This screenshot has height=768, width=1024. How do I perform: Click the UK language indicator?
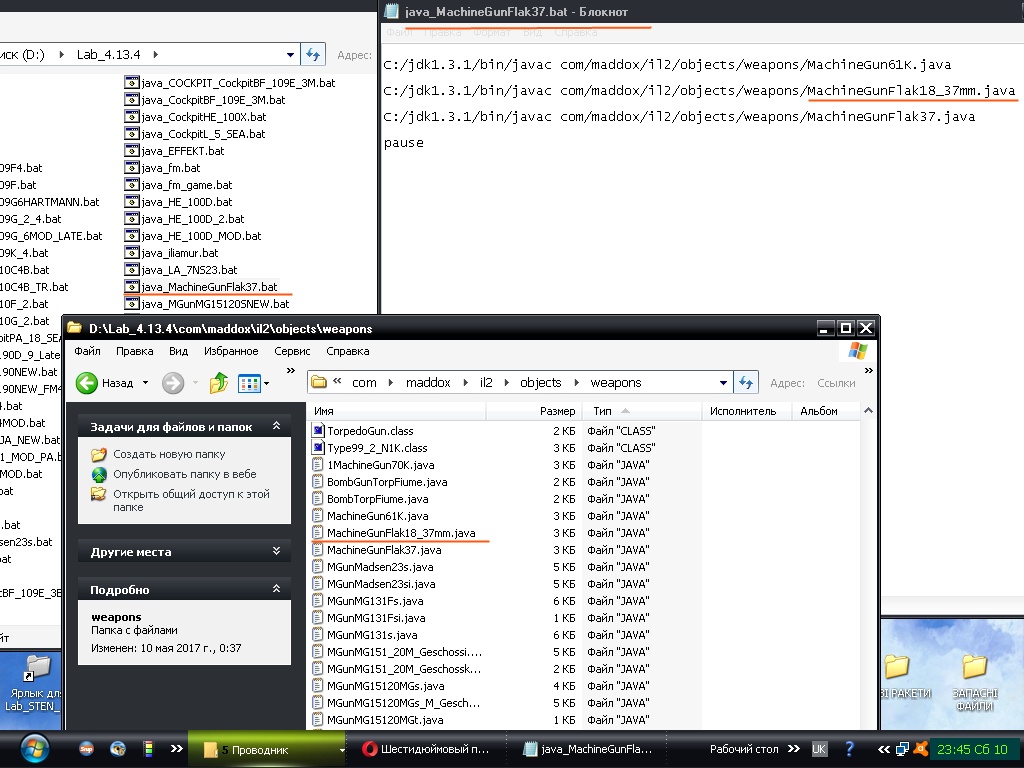click(819, 749)
